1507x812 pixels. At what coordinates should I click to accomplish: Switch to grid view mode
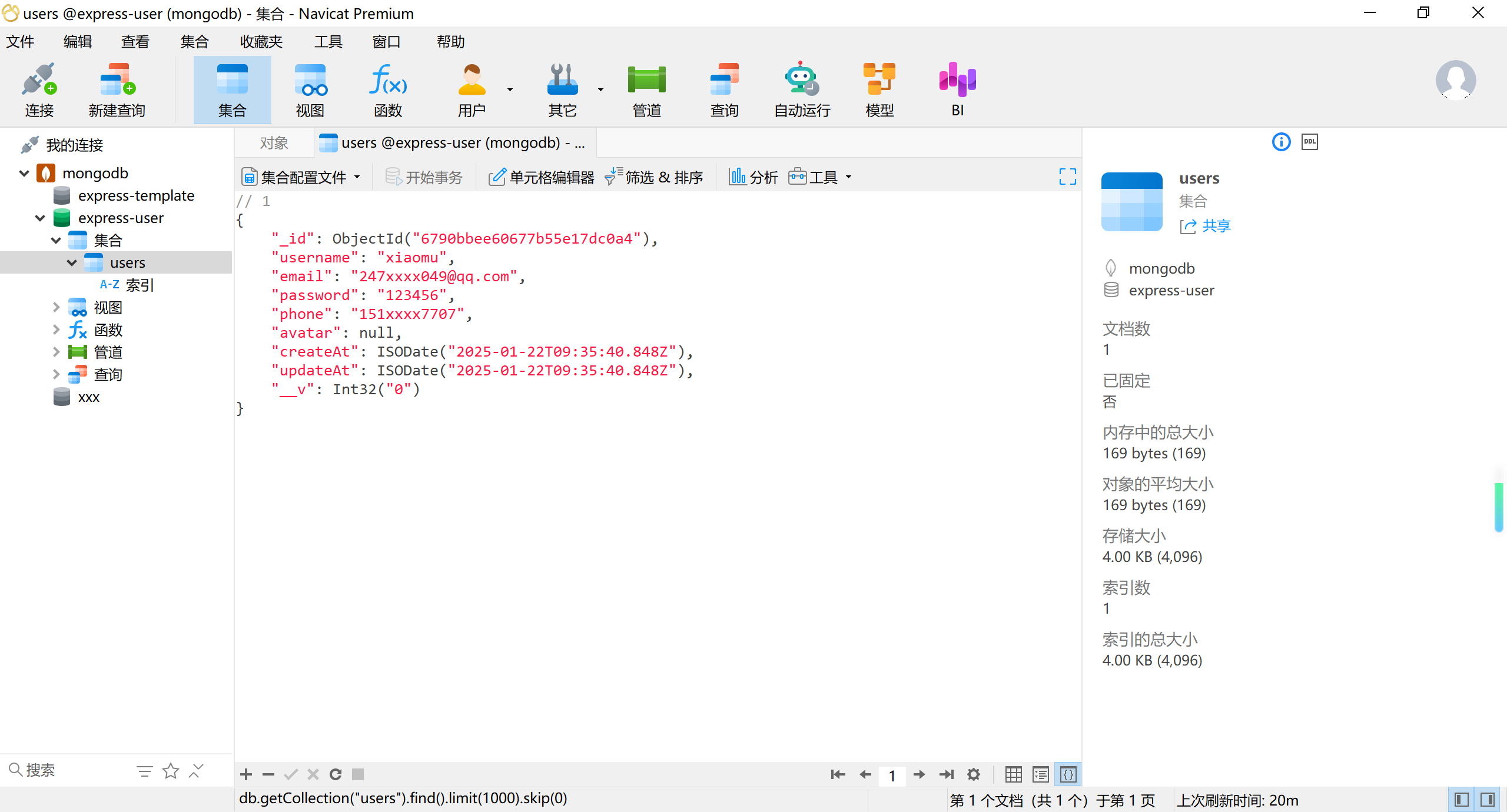[1013, 774]
